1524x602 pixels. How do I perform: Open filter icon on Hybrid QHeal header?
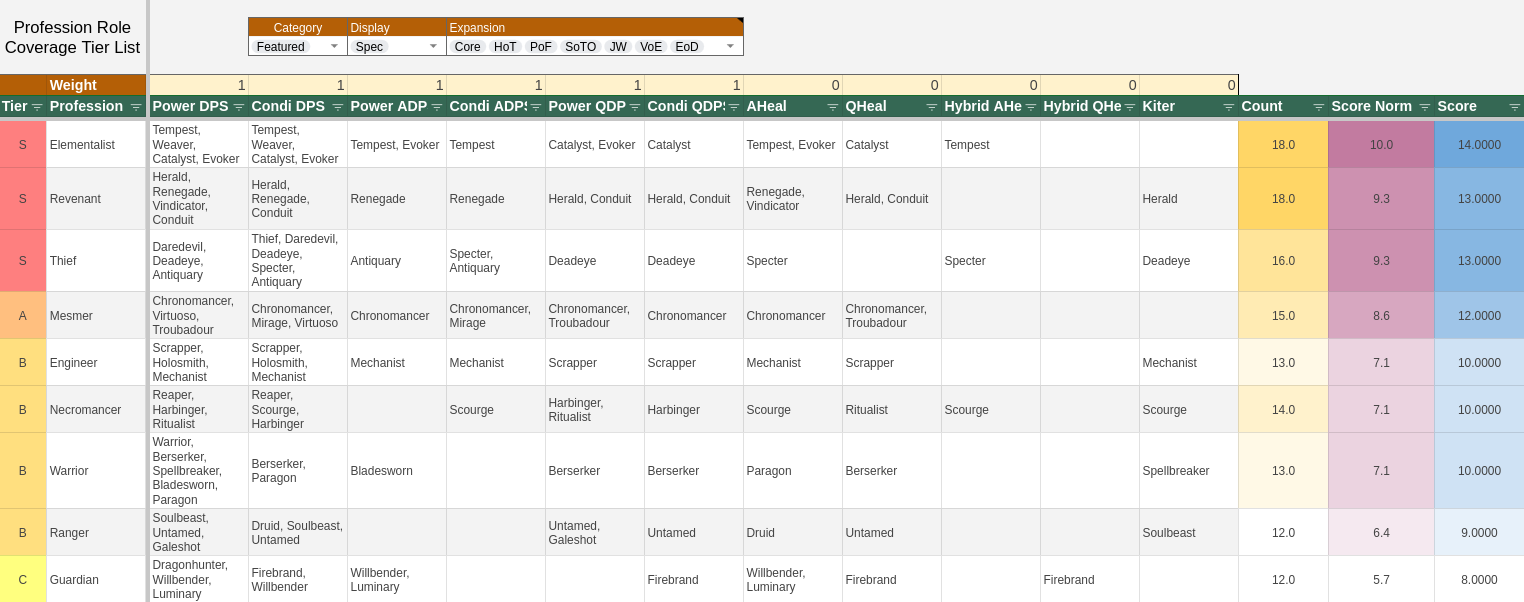pyautogui.click(x=1130, y=107)
